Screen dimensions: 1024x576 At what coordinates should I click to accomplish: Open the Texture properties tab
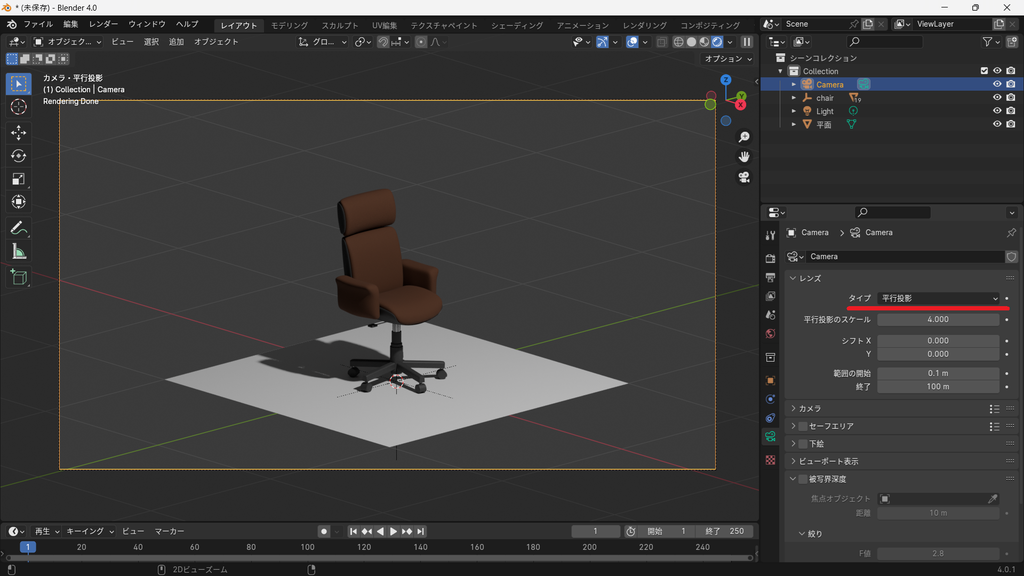(x=771, y=460)
